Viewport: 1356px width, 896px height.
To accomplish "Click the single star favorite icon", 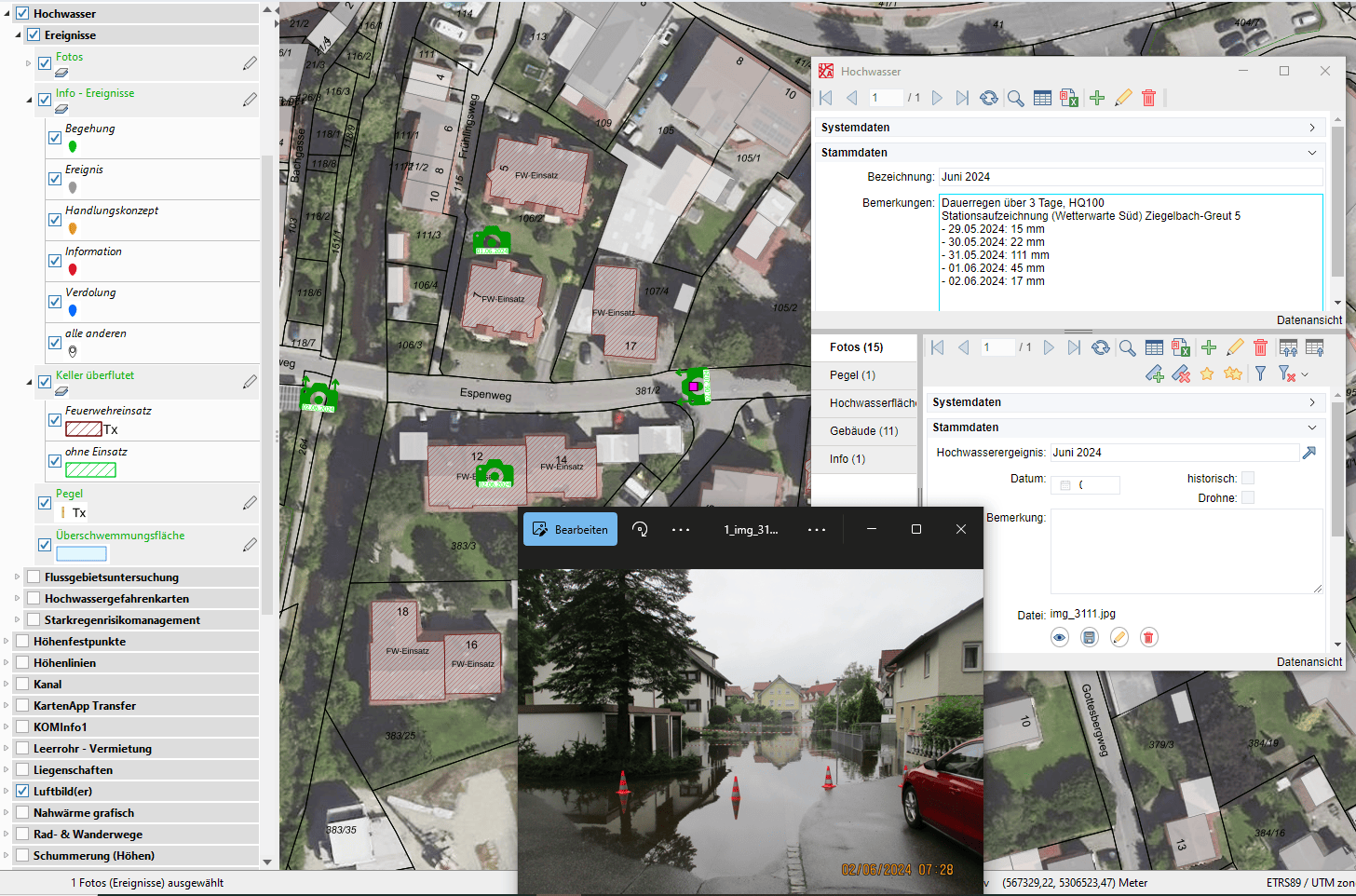I will coord(1207,373).
